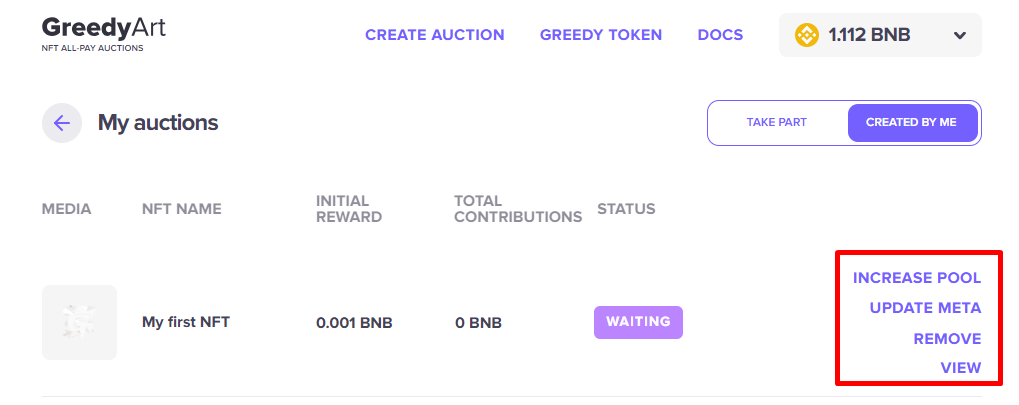The image size is (1019, 405).
Task: Remove the My first NFT auction
Action: click(x=947, y=339)
